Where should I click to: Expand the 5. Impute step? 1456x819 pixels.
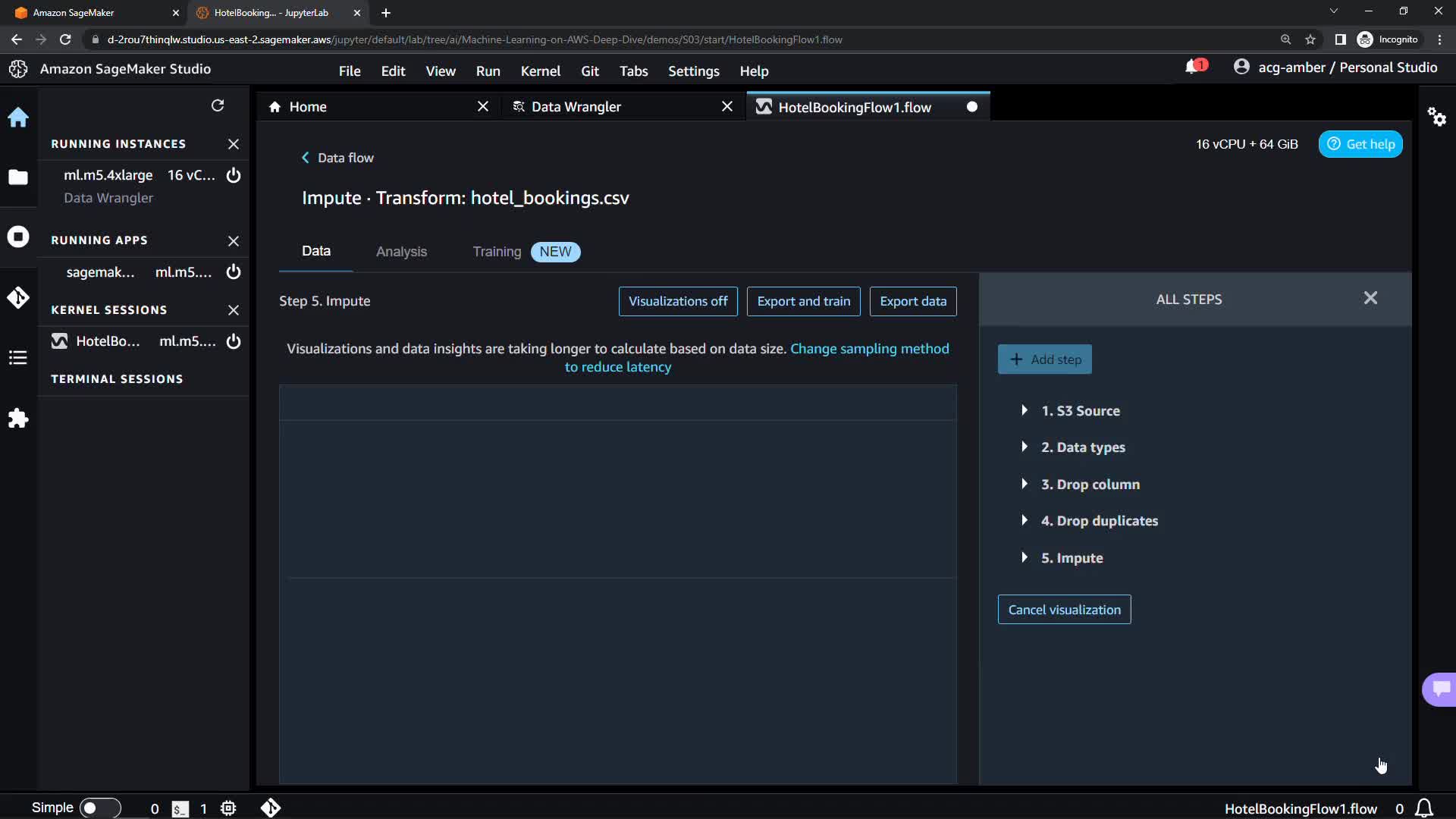[x=1025, y=557]
